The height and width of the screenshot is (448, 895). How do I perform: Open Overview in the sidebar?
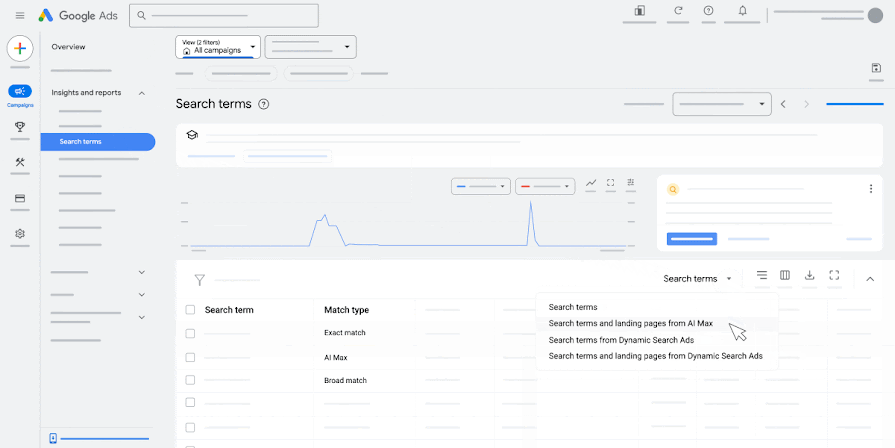[x=68, y=47]
